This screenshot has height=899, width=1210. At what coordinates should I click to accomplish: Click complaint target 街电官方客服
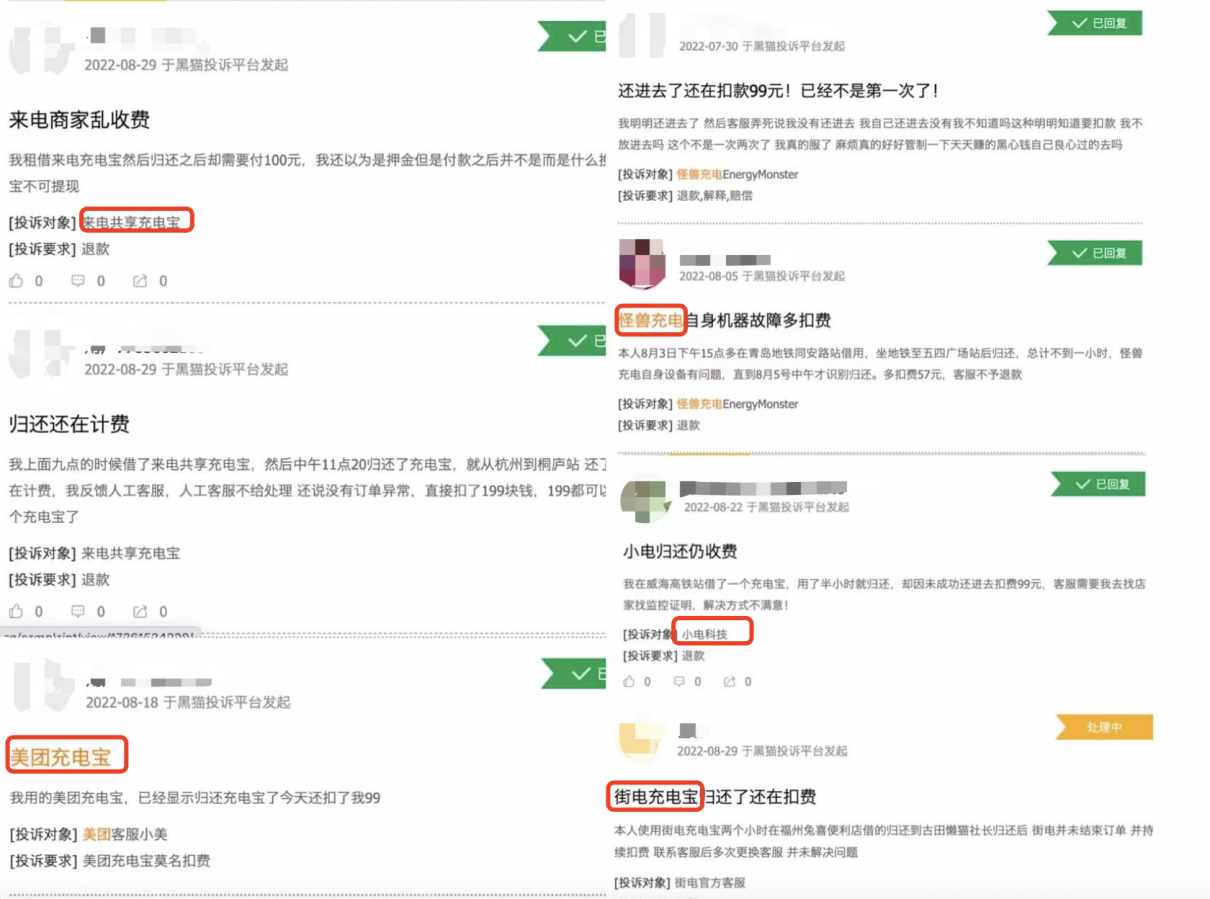coord(710,883)
